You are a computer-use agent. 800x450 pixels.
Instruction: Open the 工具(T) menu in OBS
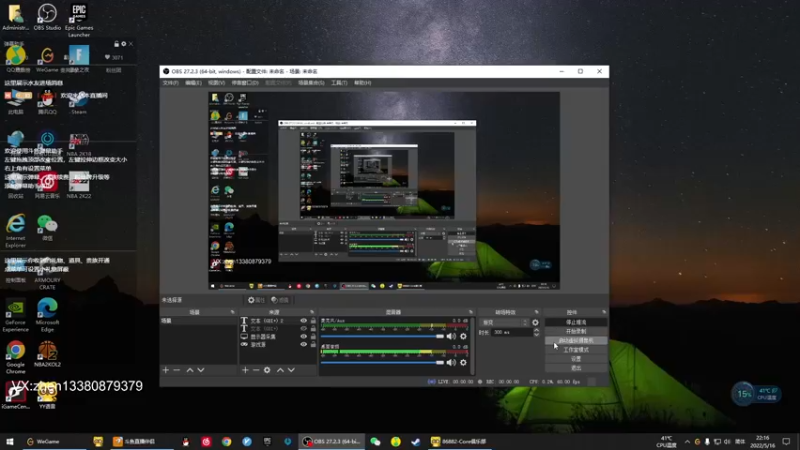tap(339, 83)
